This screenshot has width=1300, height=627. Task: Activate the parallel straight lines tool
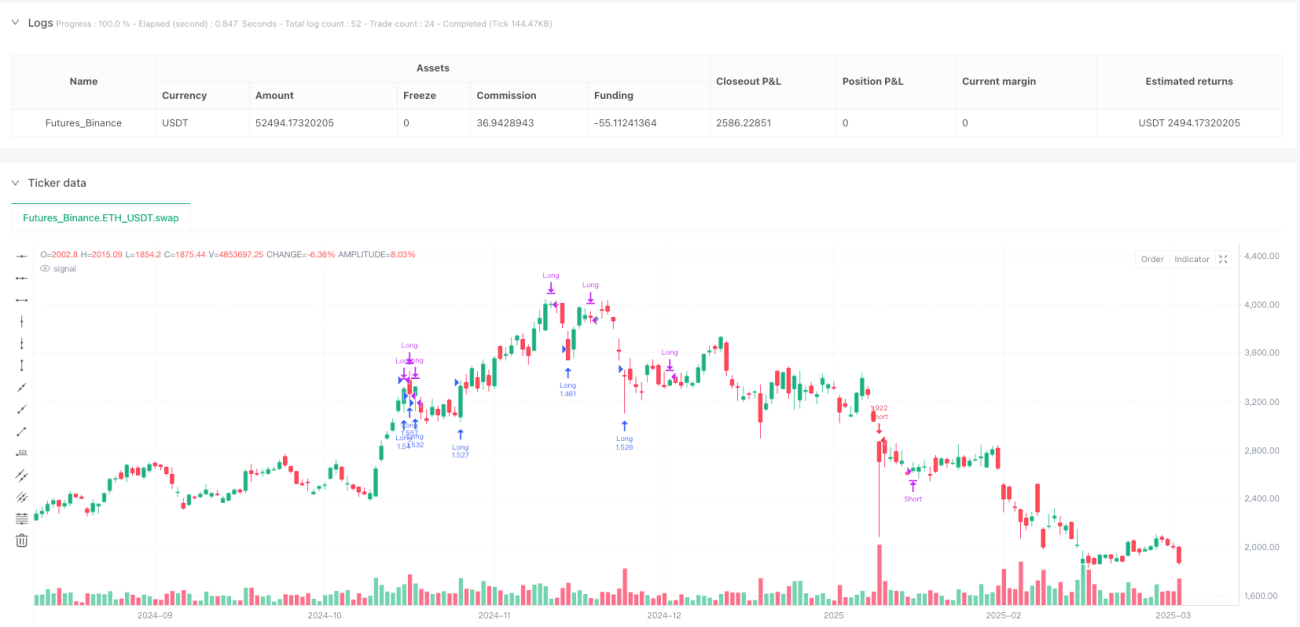pyautogui.click(x=22, y=475)
